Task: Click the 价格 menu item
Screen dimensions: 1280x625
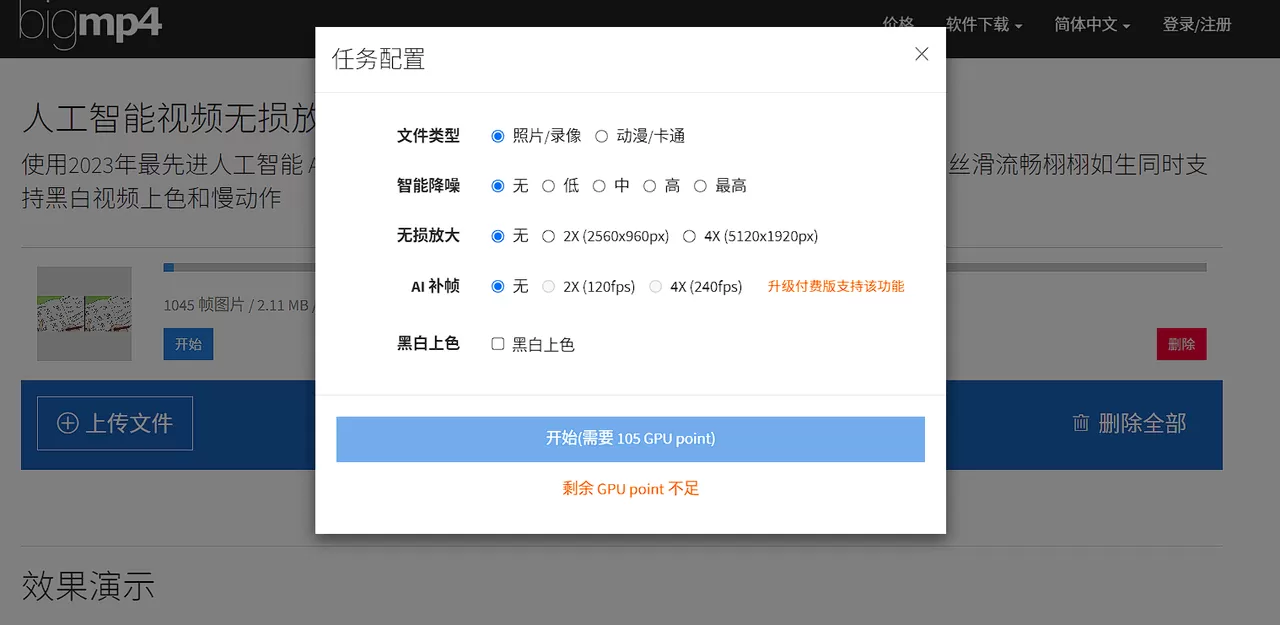Action: click(x=897, y=25)
